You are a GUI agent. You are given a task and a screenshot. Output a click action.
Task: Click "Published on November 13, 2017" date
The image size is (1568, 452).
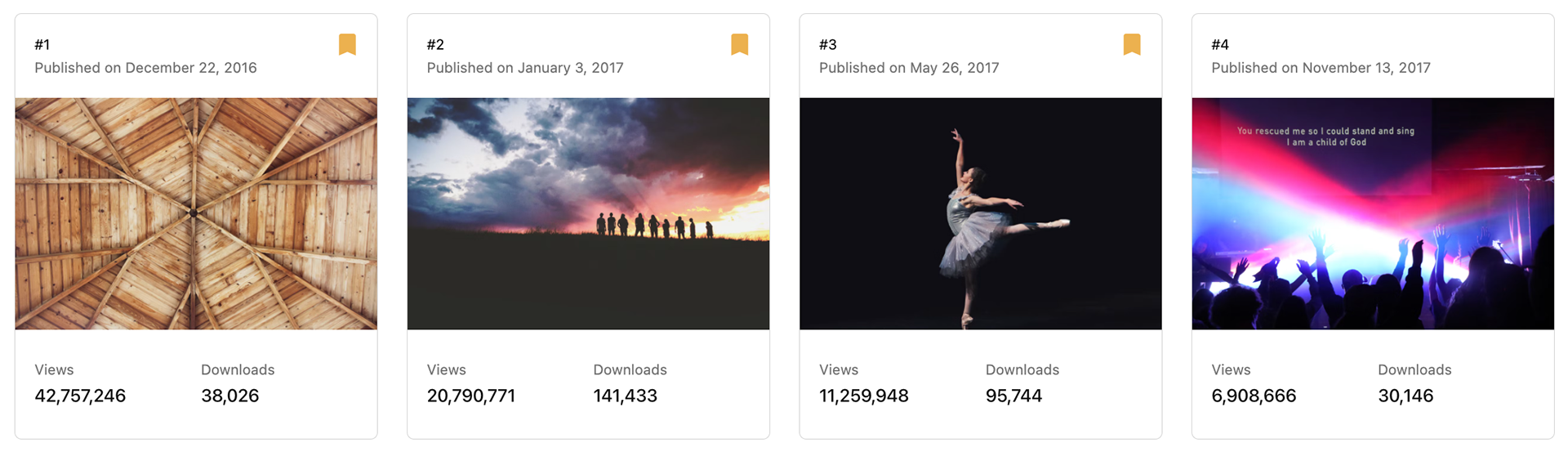pyautogui.click(x=1321, y=68)
